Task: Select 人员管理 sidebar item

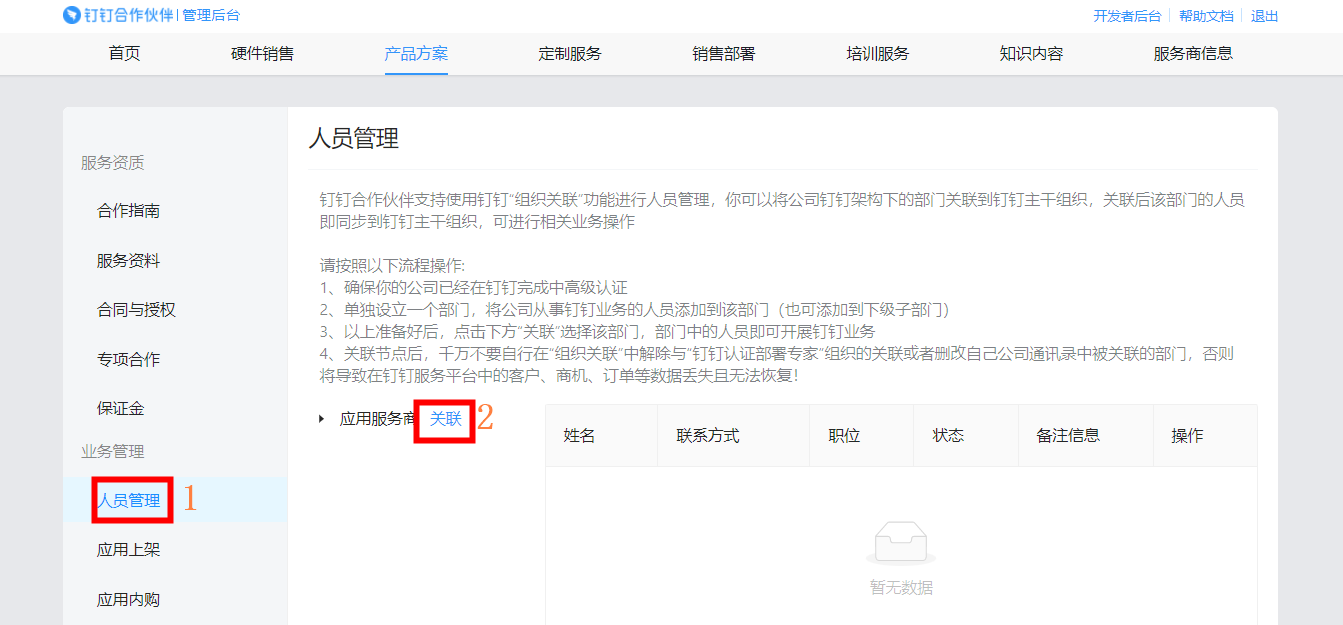Action: coord(129,500)
